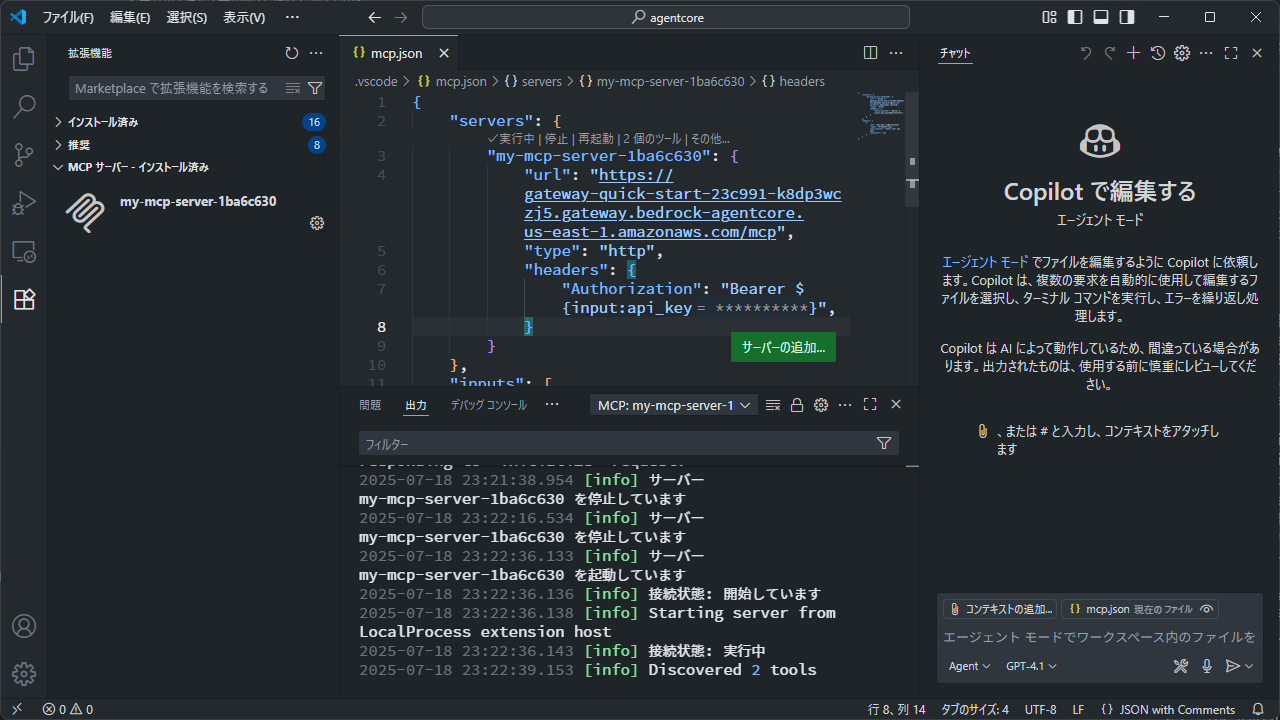Open the Extensions view in activity bar
Screen dimensions: 1280x720
[24, 299]
